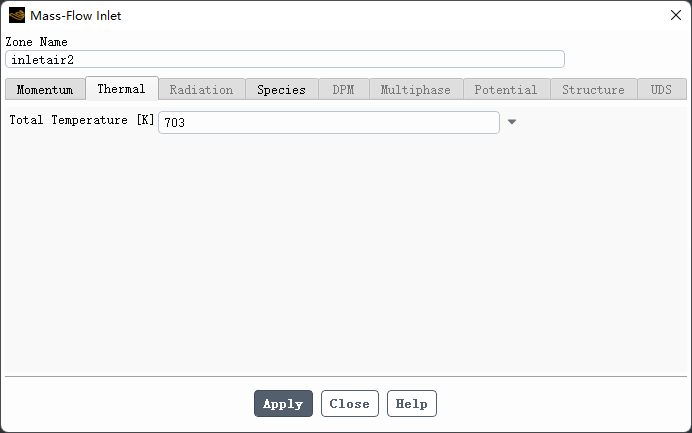Click the Mass-Flow Inlet title bar
The height and width of the screenshot is (433, 692).
click(x=300, y=15)
